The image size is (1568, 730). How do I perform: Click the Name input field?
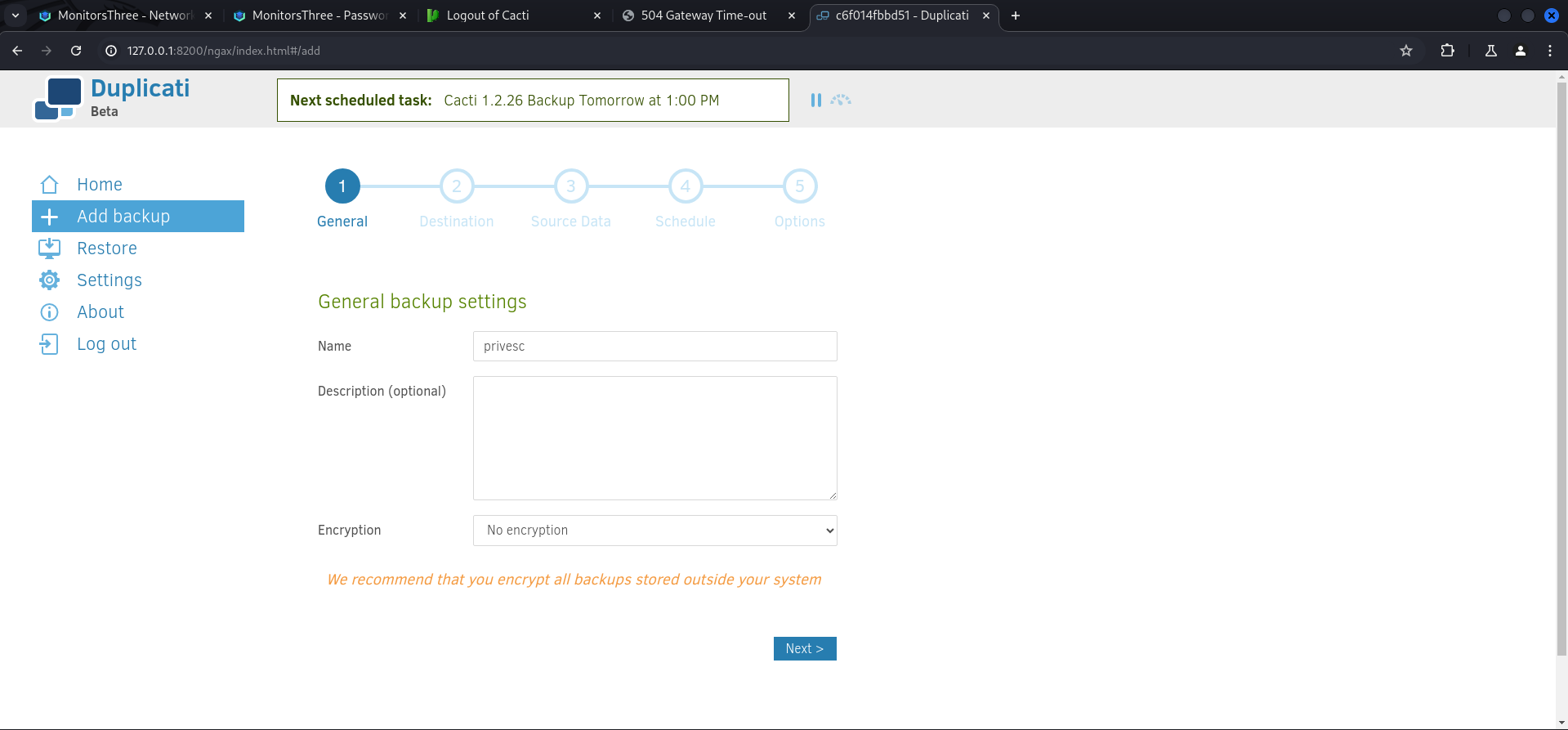[654, 347]
